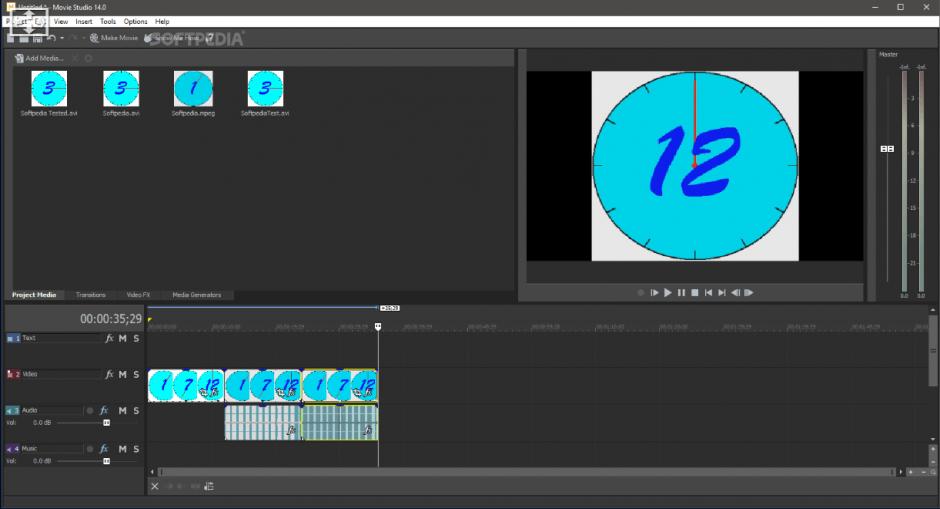940x509 pixels.
Task: Click the Music track volume slider handle
Action: click(x=106, y=461)
